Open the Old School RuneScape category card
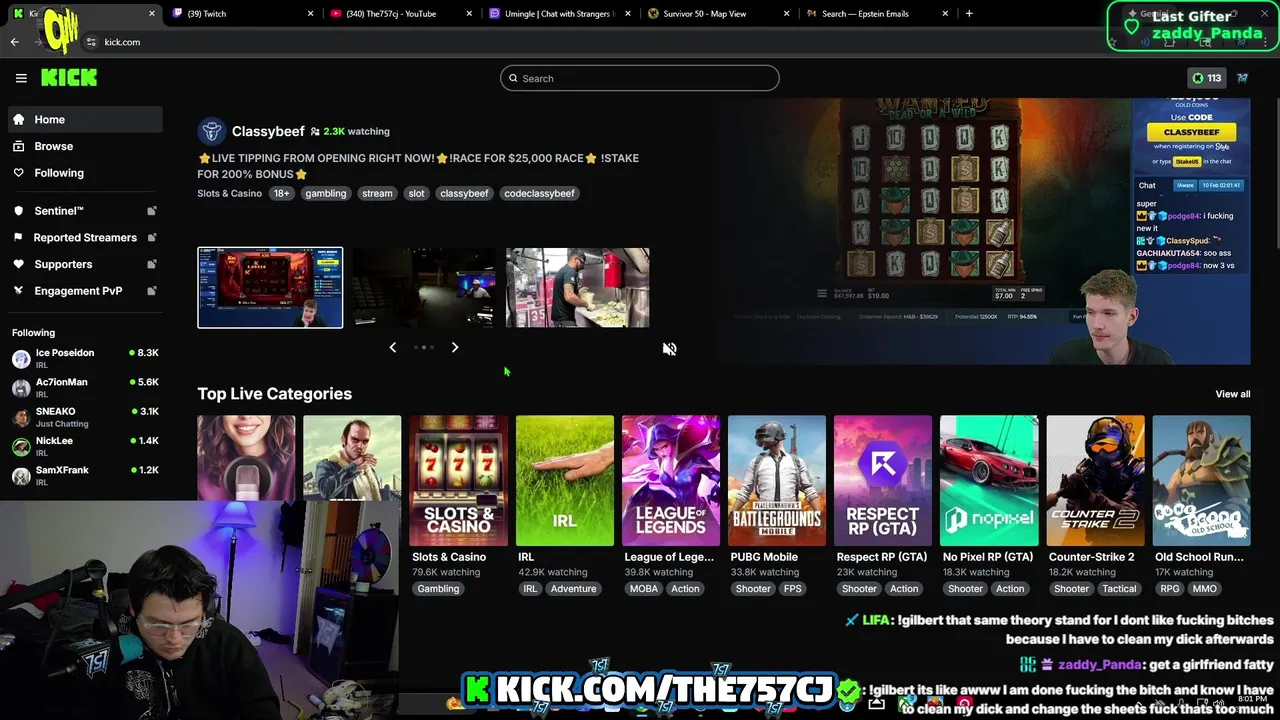This screenshot has height=720, width=1280. pos(1201,481)
